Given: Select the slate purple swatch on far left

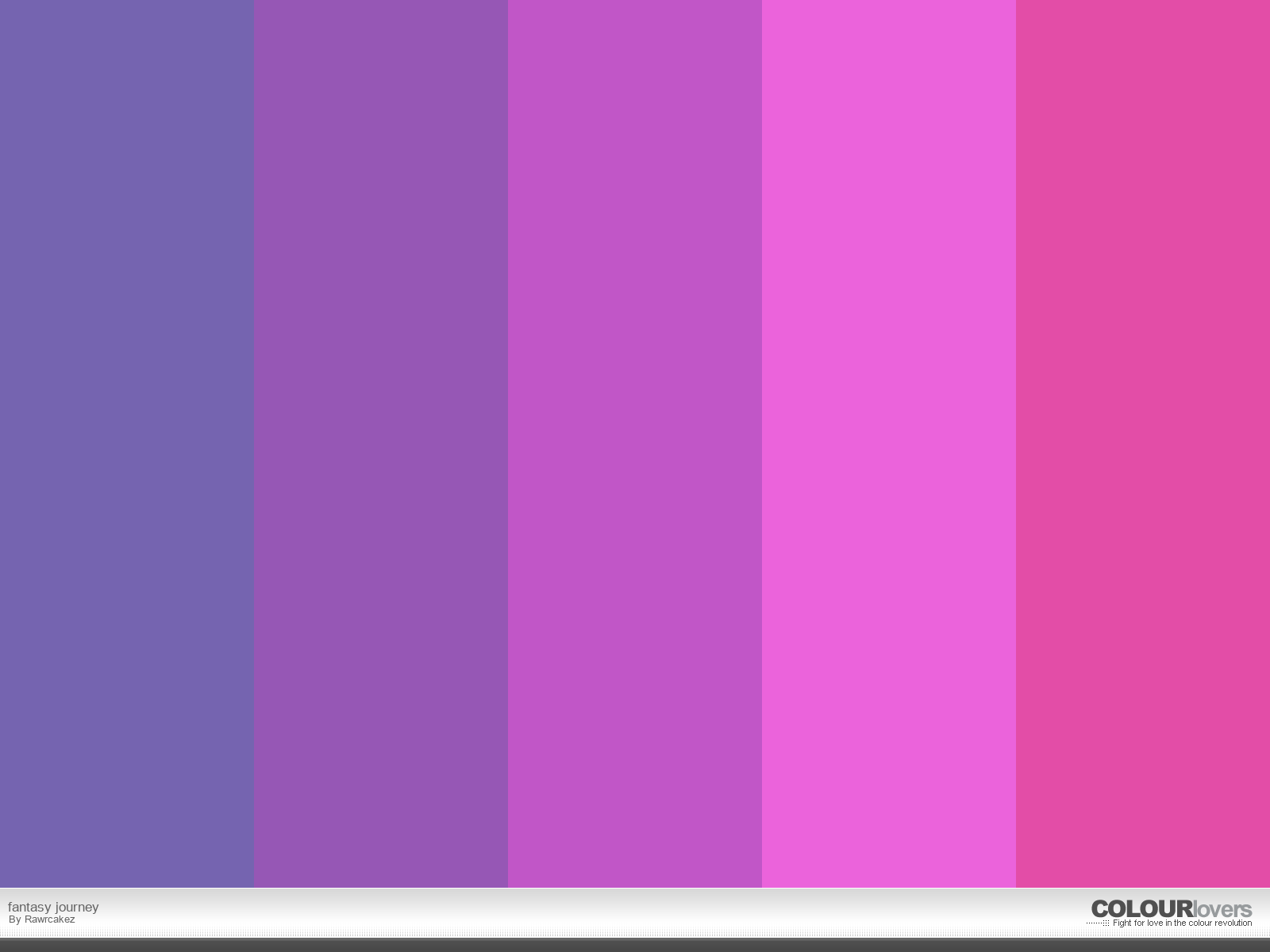Looking at the screenshot, I should point(127,444).
